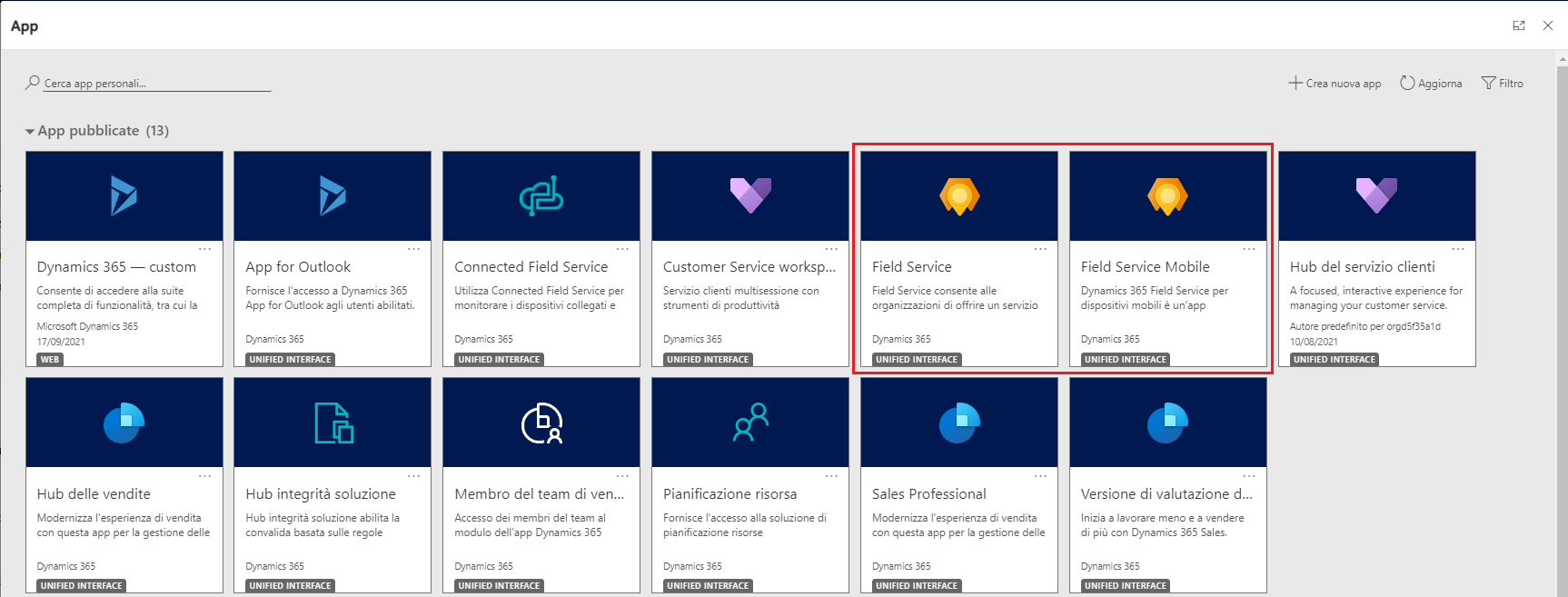
Task: Click the Pianificazione risorsa people icon
Action: [750, 423]
